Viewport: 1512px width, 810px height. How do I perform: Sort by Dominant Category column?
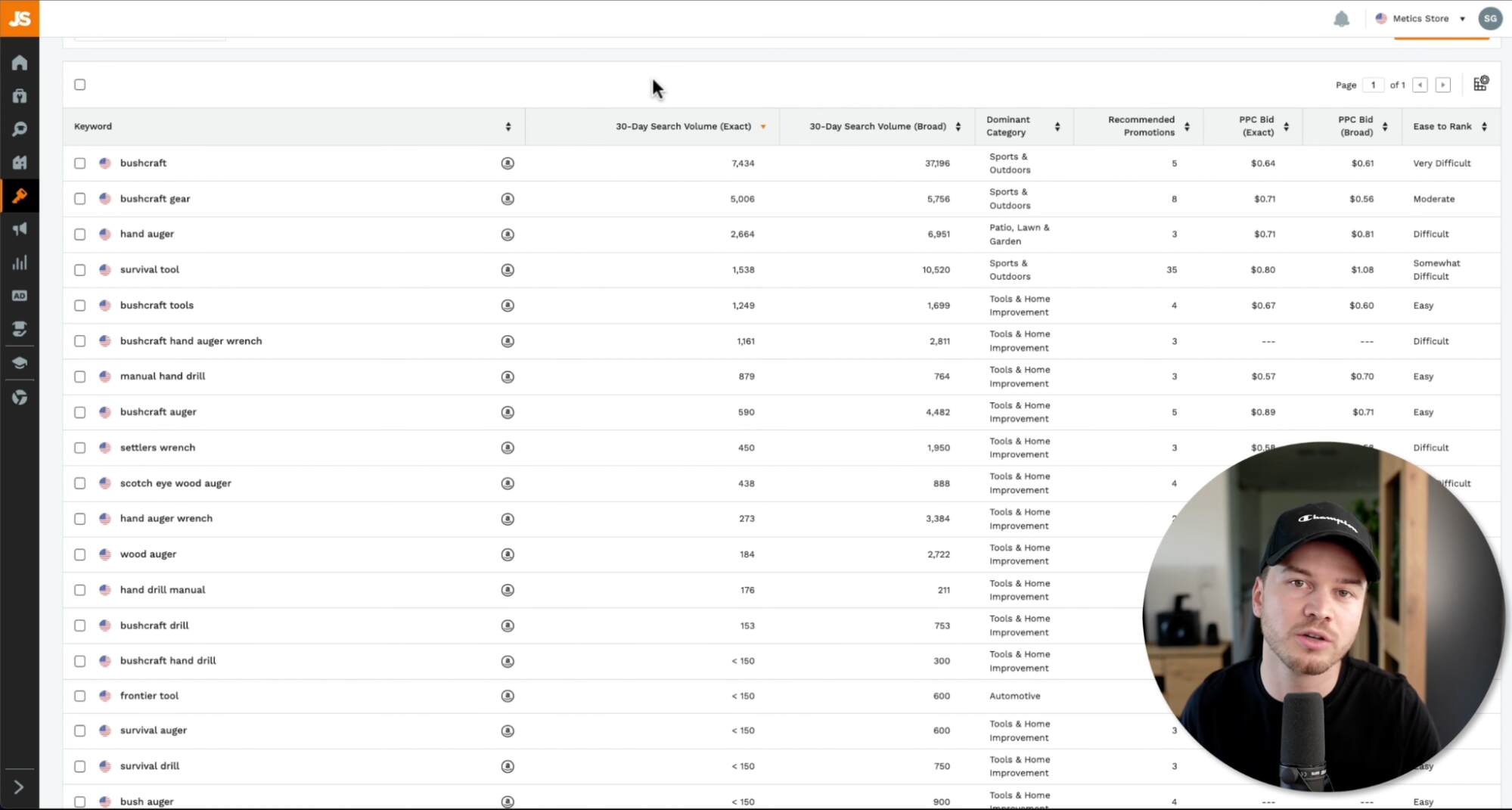point(1057,127)
